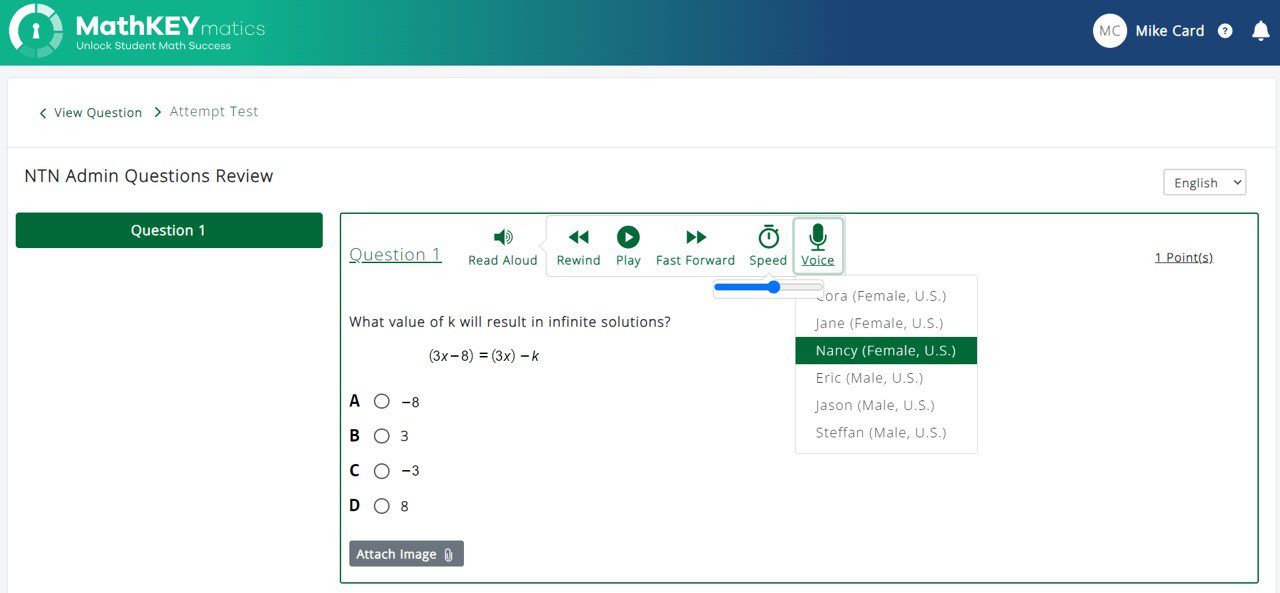The width and height of the screenshot is (1280, 593).
Task: Choose answer B radio button
Action: [x=381, y=436]
